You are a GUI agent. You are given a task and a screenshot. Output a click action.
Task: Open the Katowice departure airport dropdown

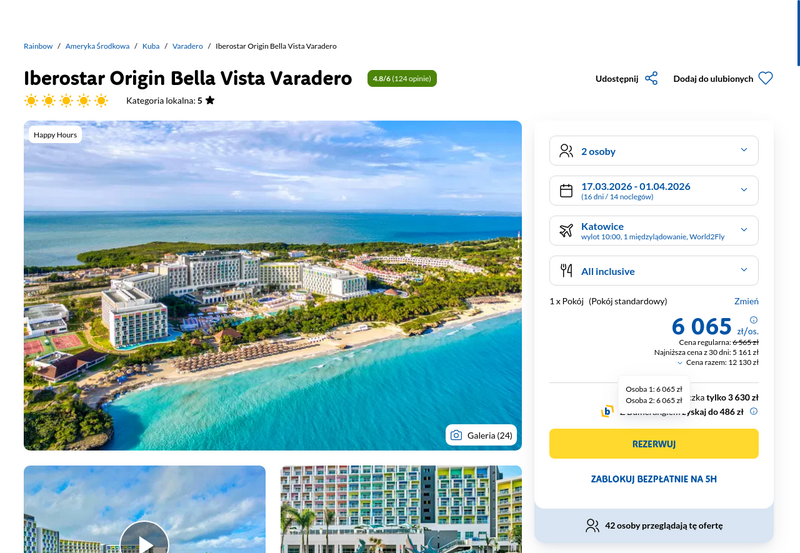654,231
